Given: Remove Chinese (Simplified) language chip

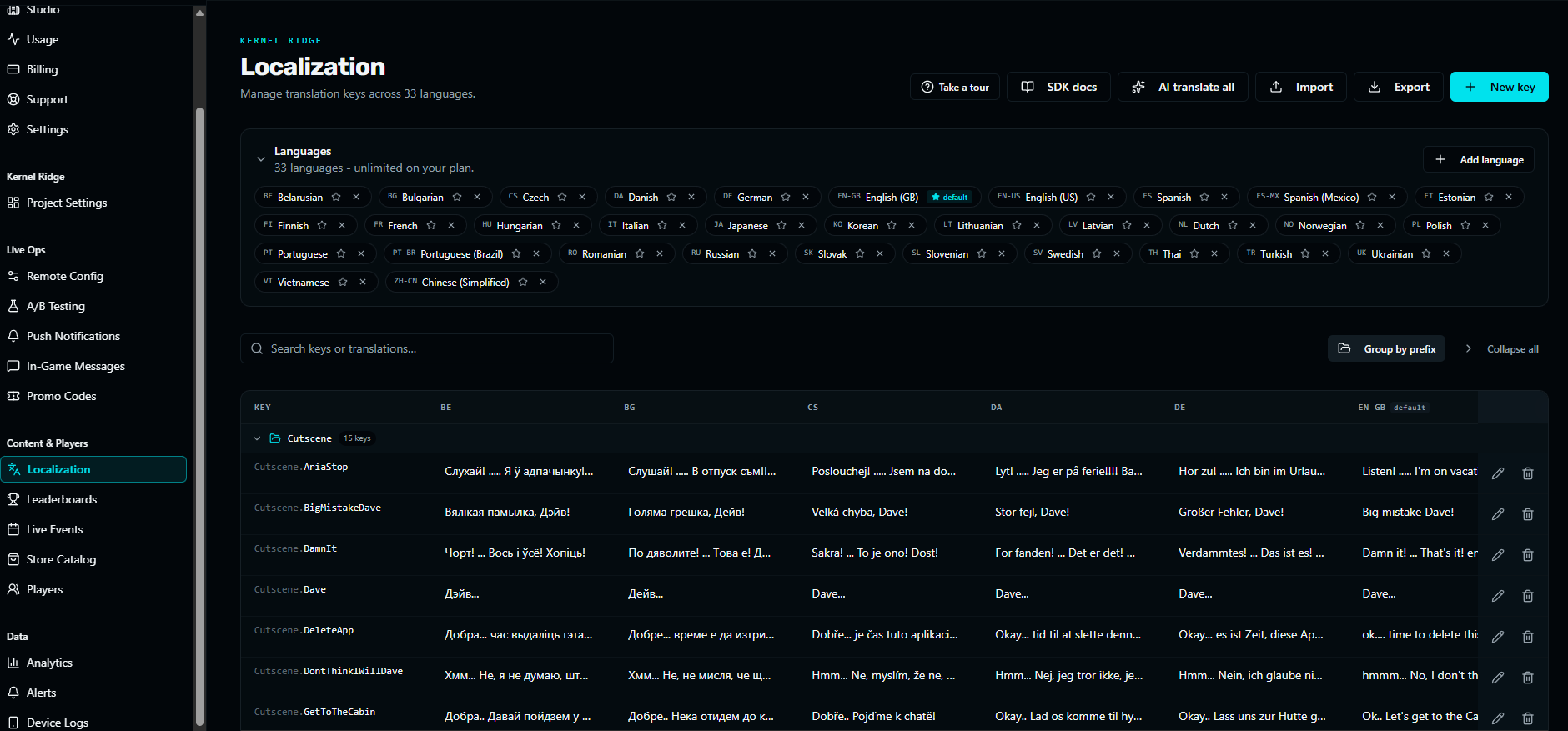Looking at the screenshot, I should pos(543,283).
